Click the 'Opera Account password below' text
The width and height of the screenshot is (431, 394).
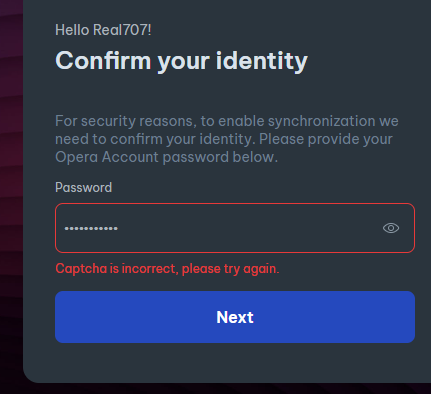166,157
